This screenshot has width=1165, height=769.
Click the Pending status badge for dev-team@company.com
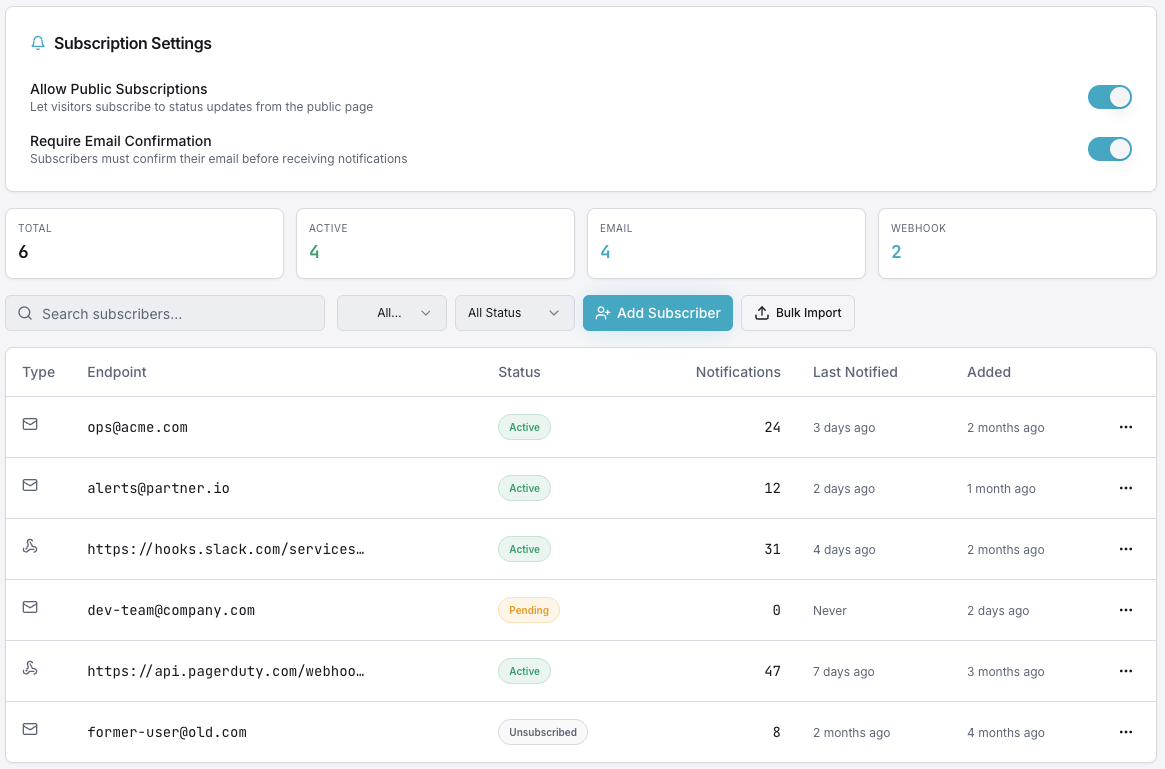pyautogui.click(x=528, y=610)
